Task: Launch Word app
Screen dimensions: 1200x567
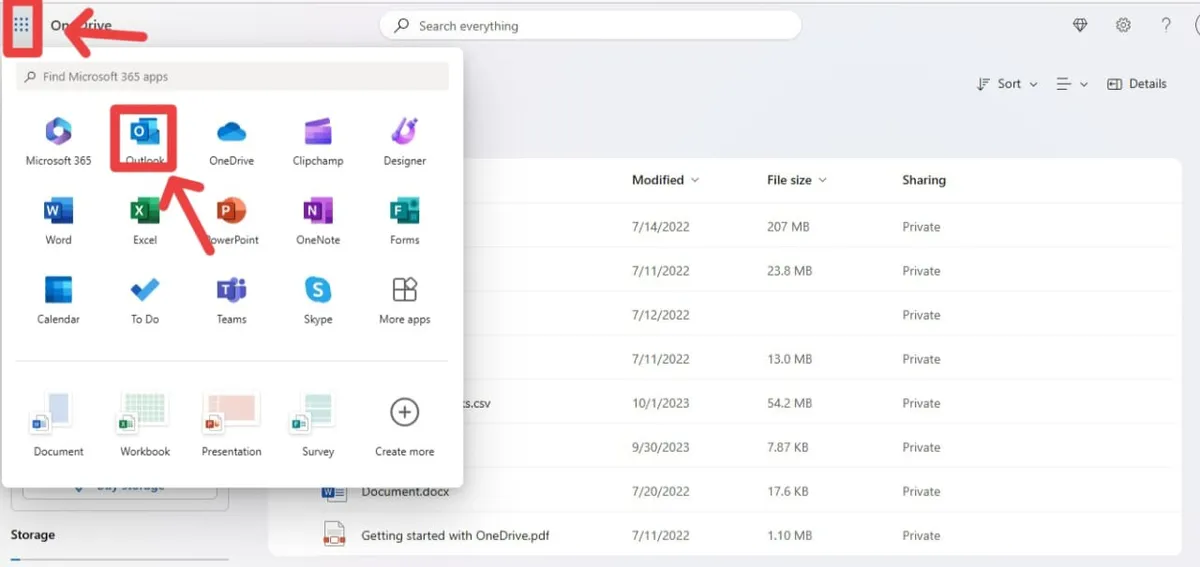Action: (x=58, y=220)
